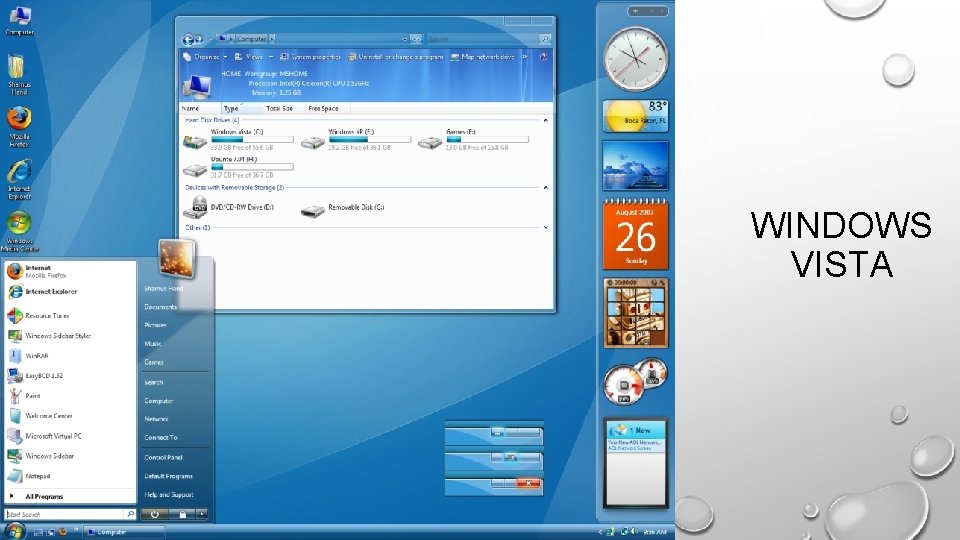Click Computer taskbar button
Viewport: 960px width, 540px height.
point(124,532)
